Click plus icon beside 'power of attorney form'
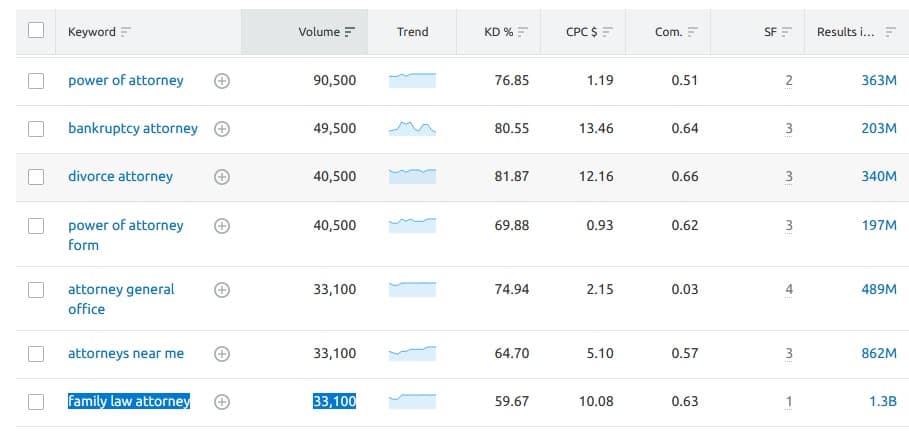 click(x=222, y=226)
